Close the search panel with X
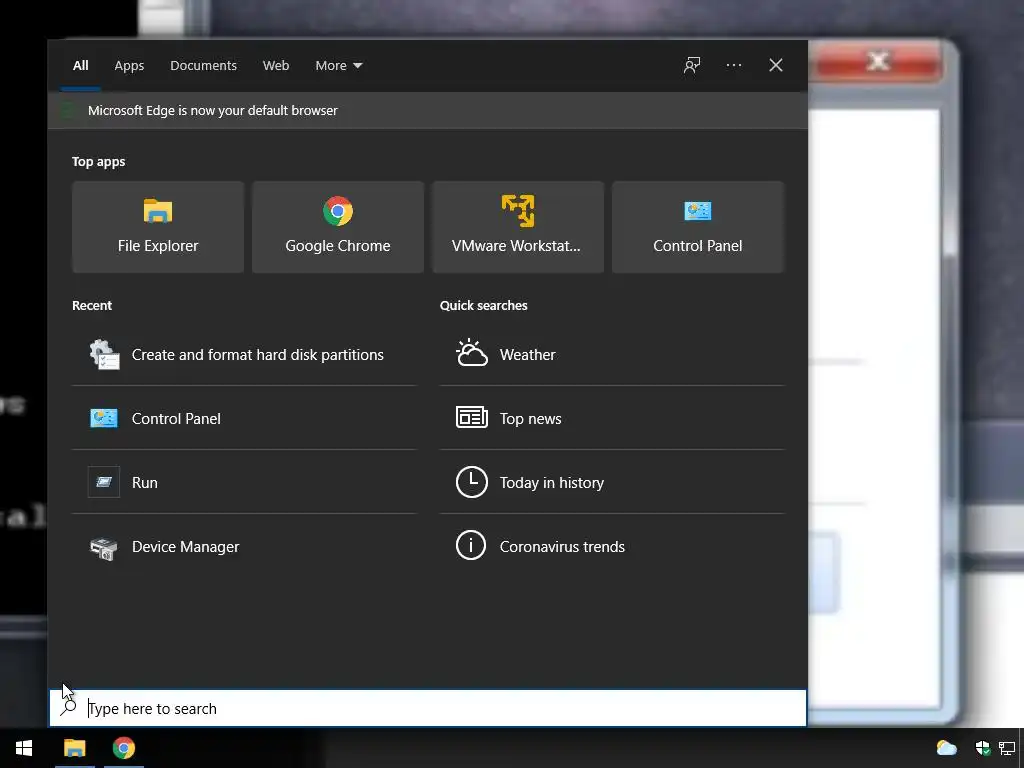1024x768 pixels. (x=775, y=65)
